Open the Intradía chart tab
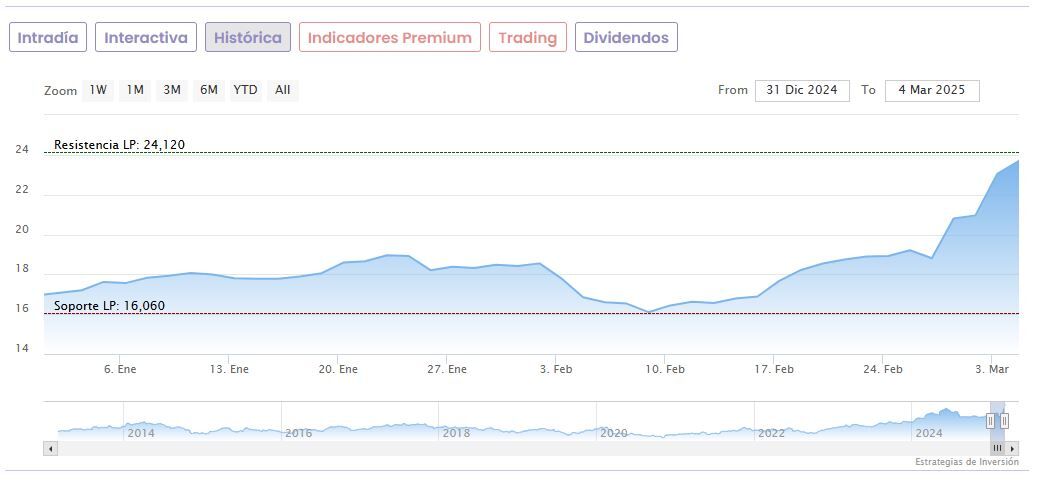 pyautogui.click(x=48, y=38)
